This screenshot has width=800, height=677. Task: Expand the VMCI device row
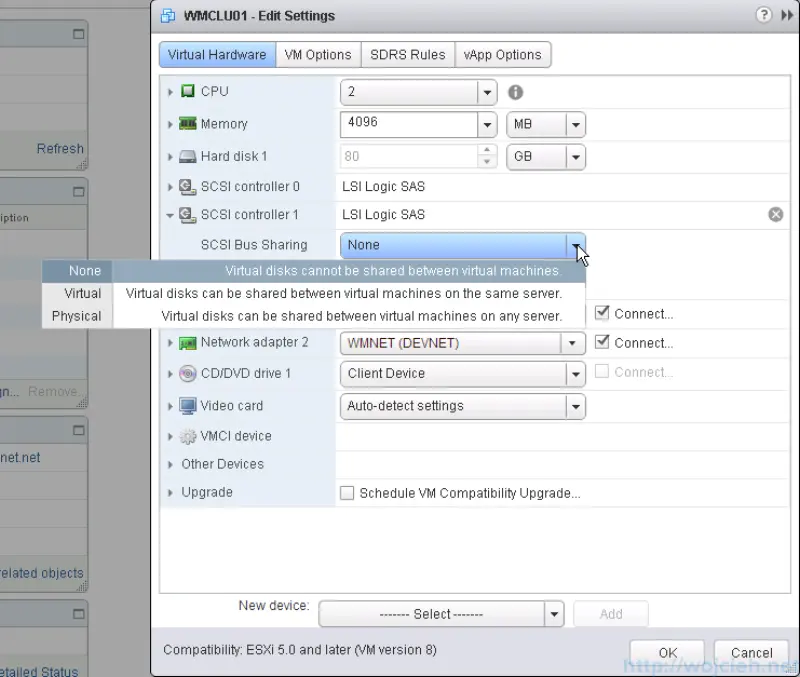point(171,437)
